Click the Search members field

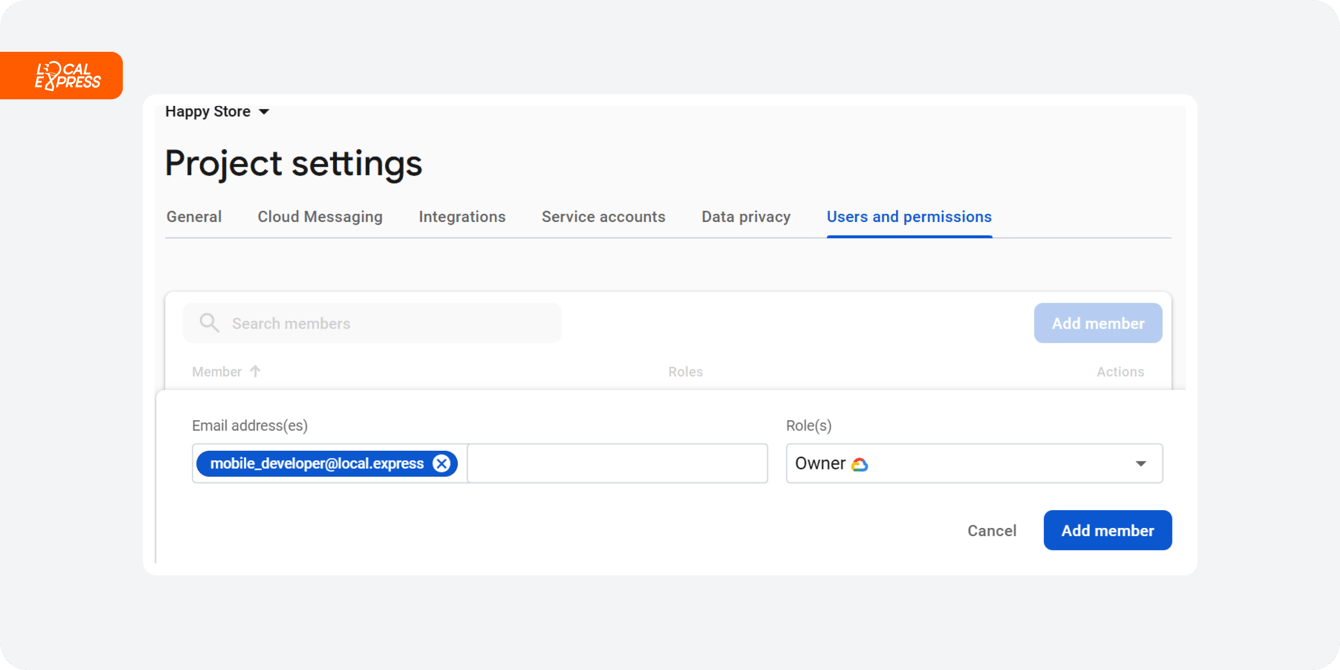coord(372,323)
